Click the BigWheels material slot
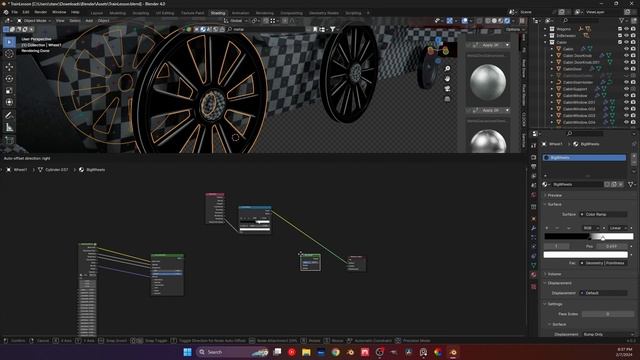 584,158
